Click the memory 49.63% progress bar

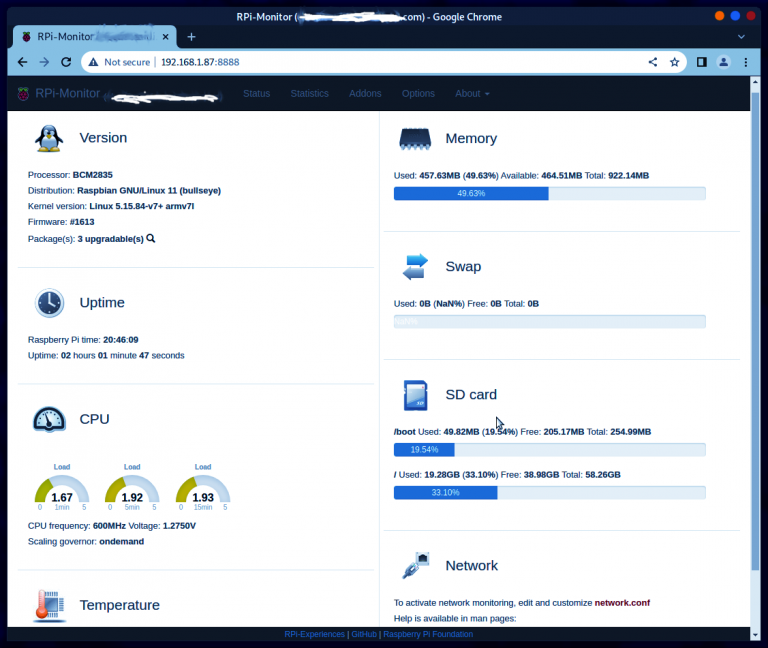(550, 193)
